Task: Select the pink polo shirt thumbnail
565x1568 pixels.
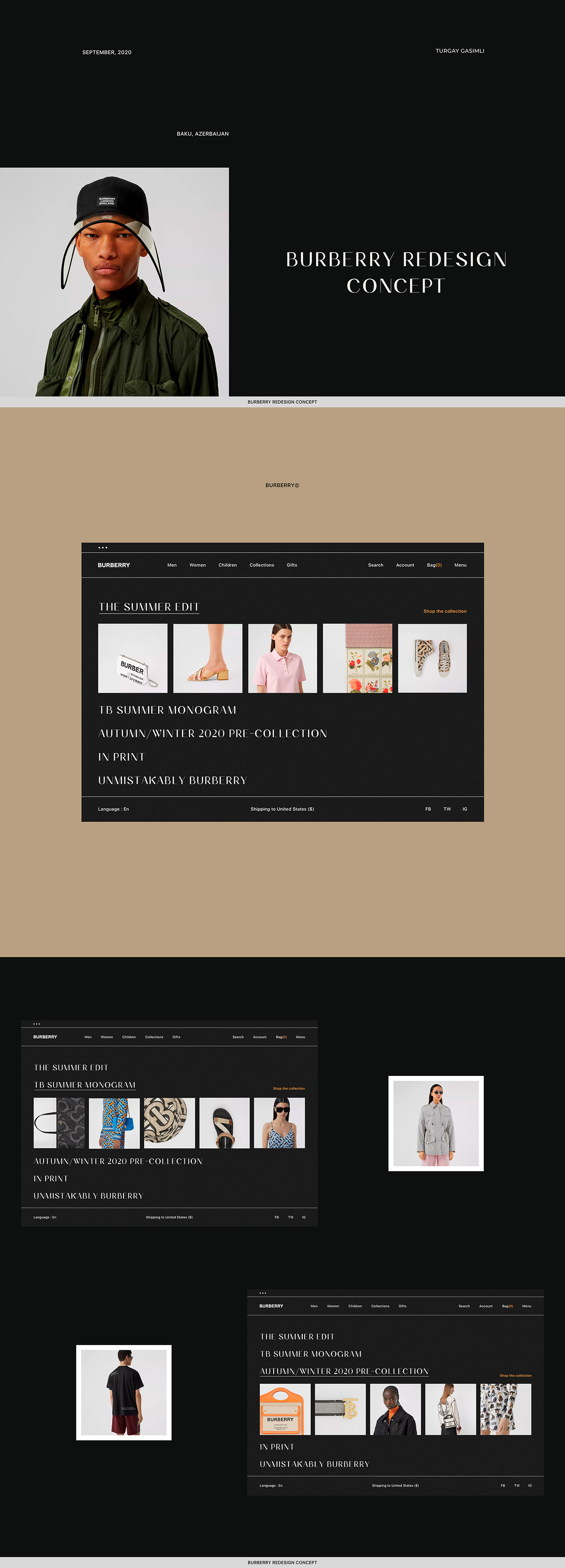Action: click(x=282, y=658)
